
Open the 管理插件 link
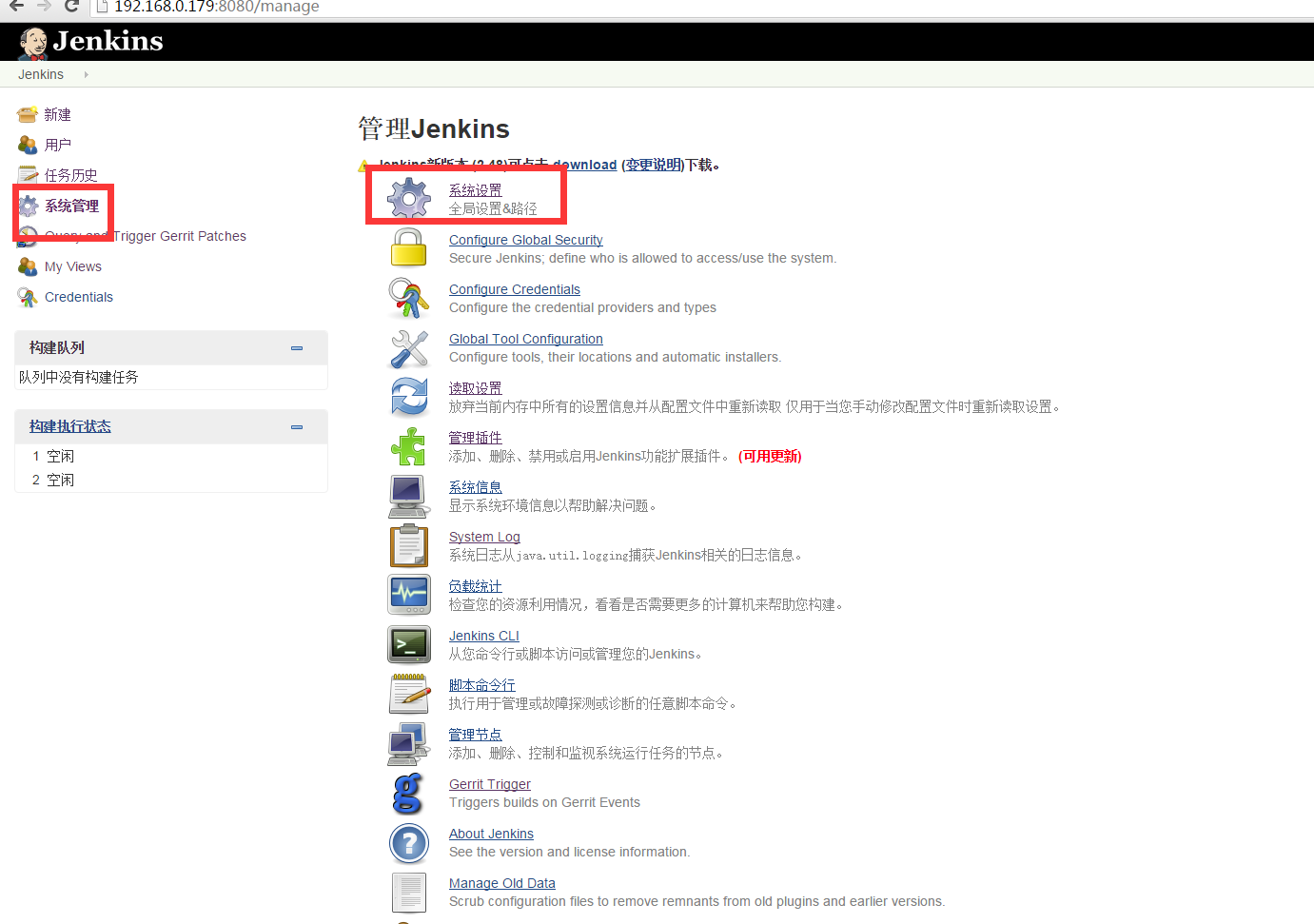475,439
